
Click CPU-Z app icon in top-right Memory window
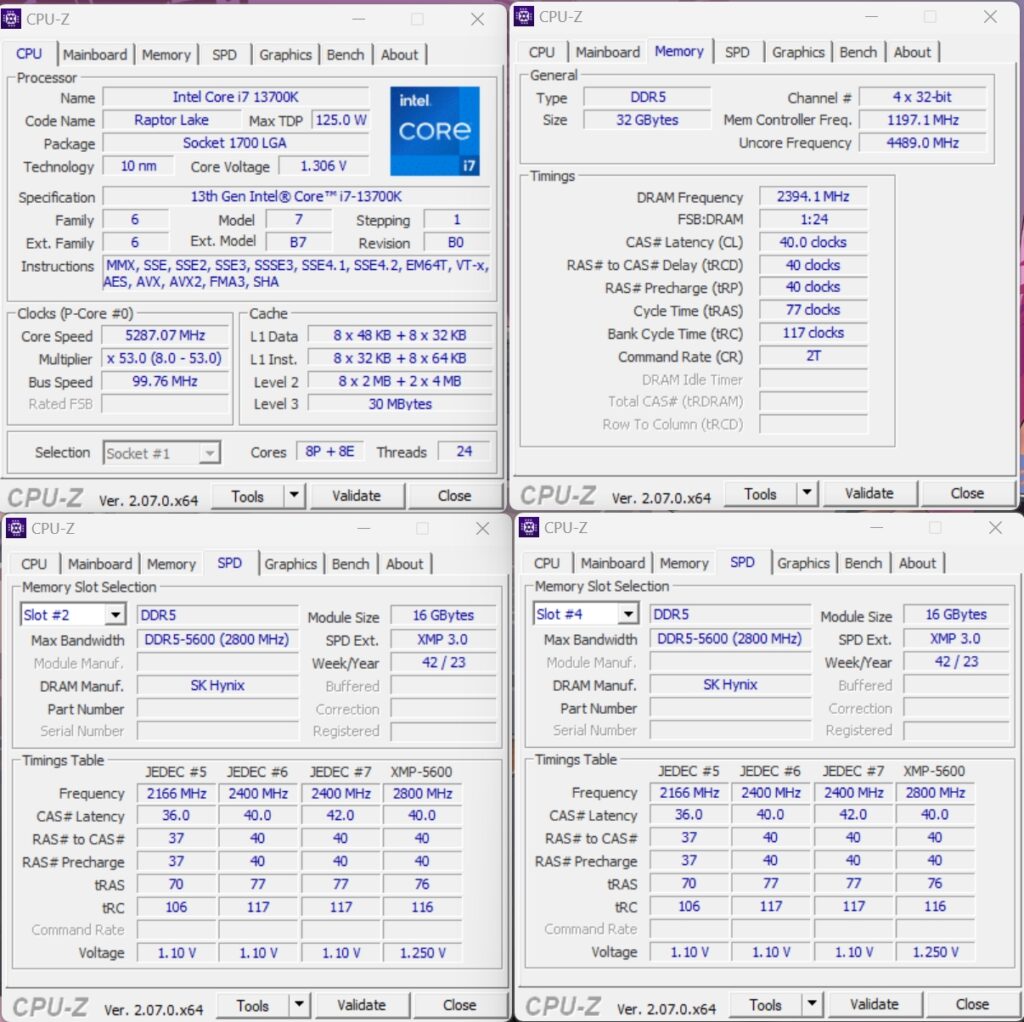(524, 16)
